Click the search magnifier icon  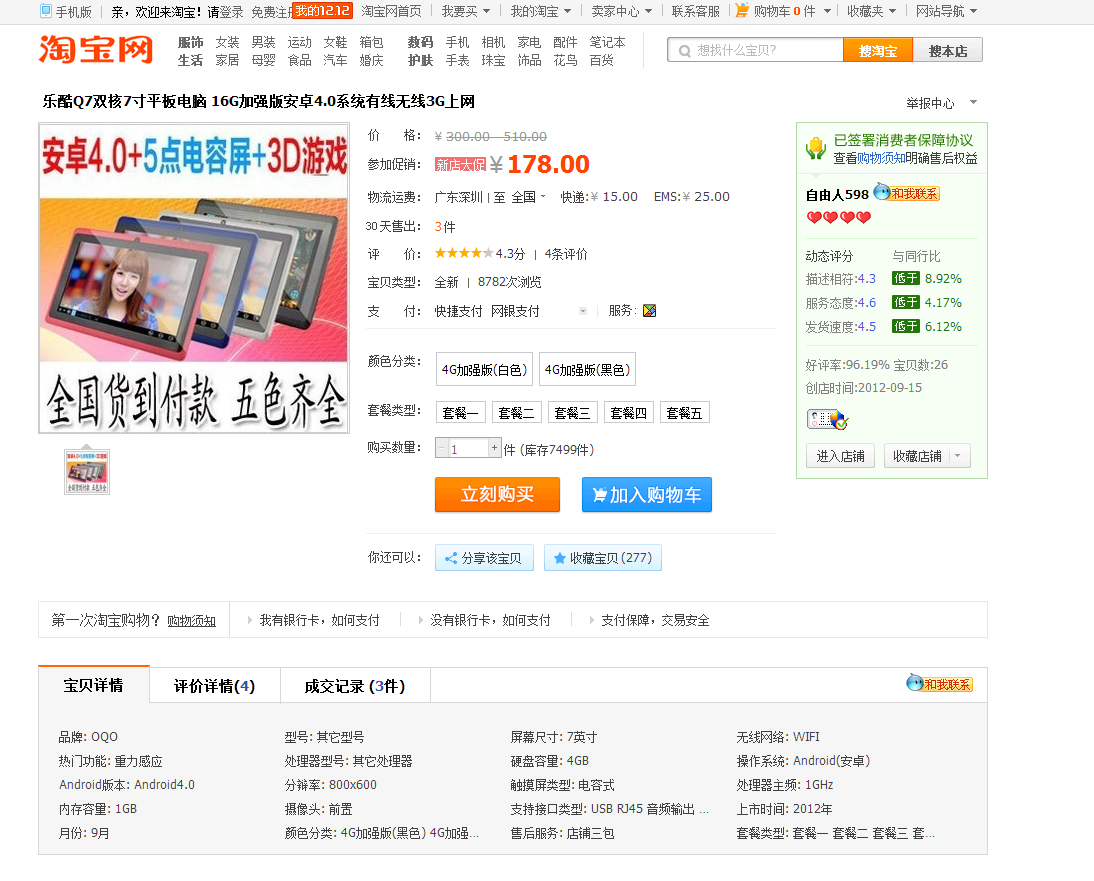(684, 51)
